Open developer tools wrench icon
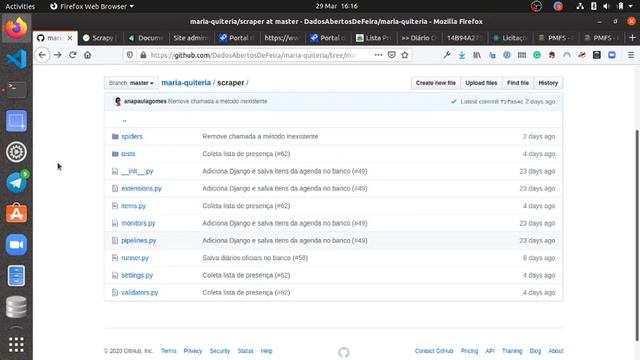The image size is (640, 360). point(447,55)
